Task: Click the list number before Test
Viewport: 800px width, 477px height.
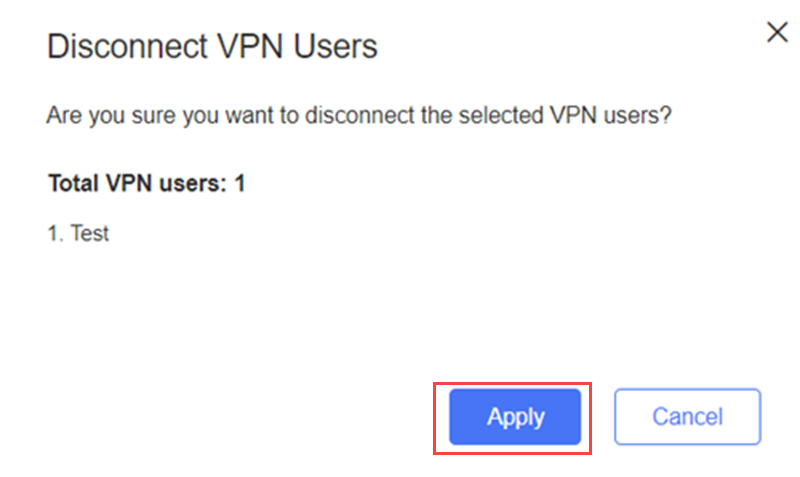Action: pyautogui.click(x=55, y=234)
